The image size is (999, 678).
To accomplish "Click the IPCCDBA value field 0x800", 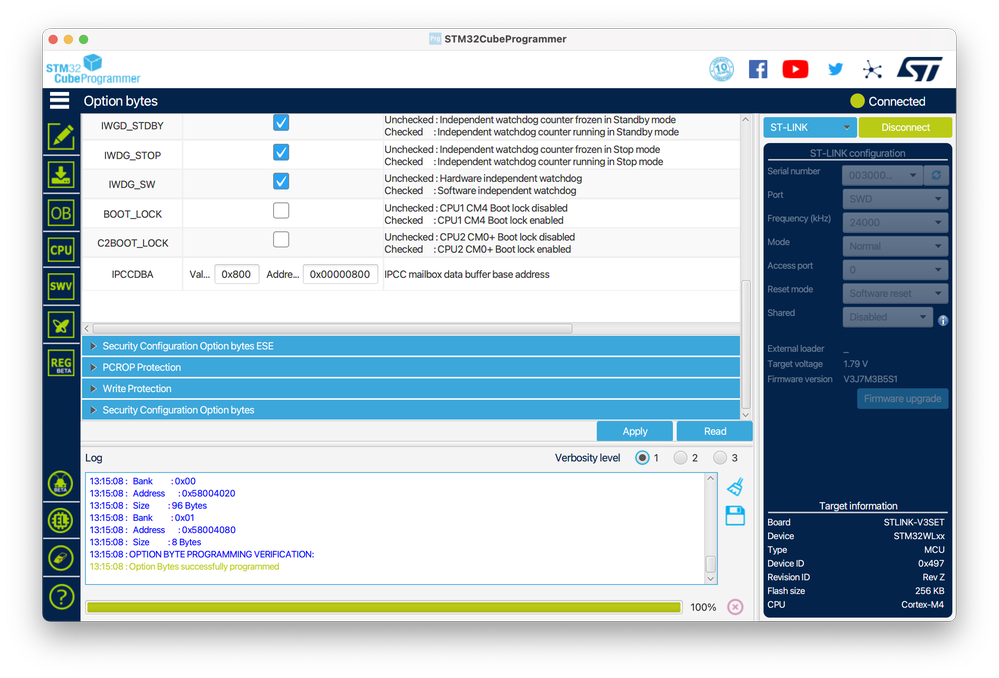I will pyautogui.click(x=236, y=275).
